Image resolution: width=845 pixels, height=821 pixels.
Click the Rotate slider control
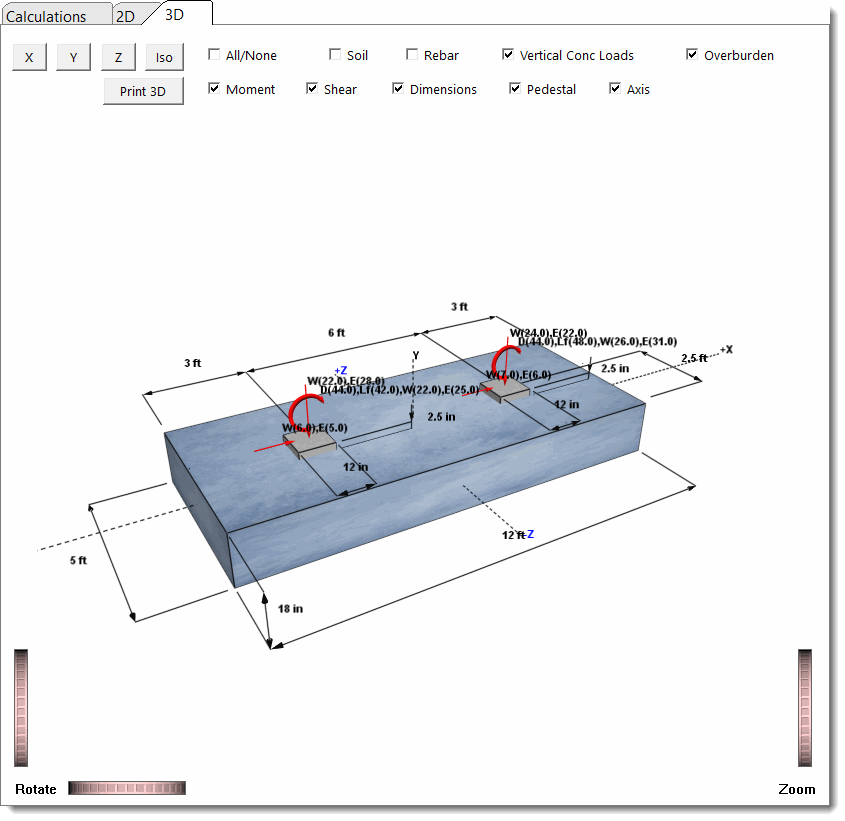[x=126, y=788]
